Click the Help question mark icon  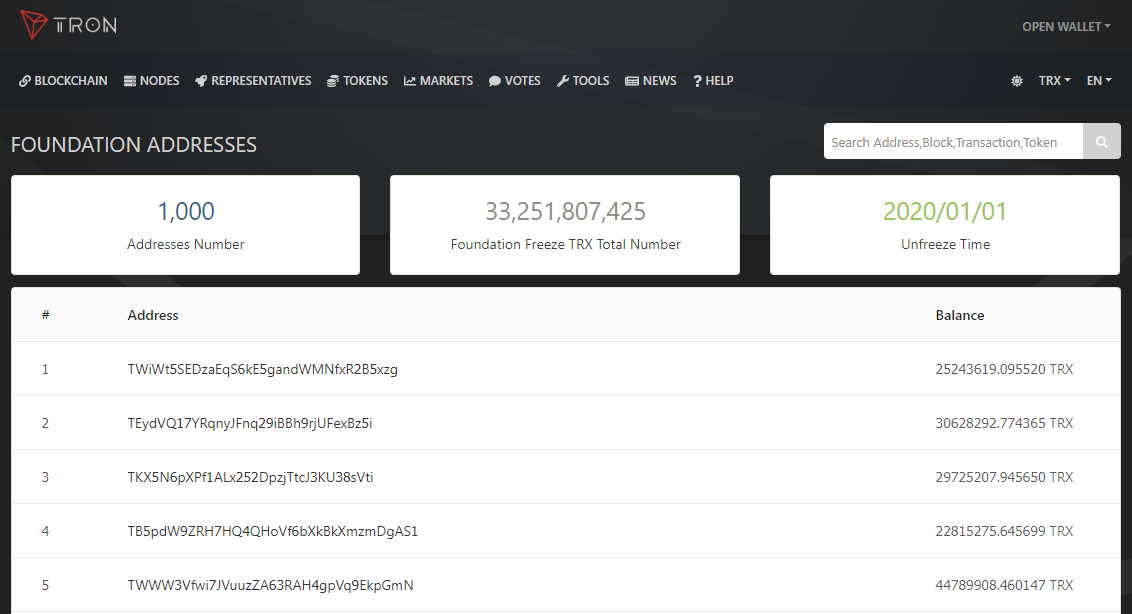697,81
